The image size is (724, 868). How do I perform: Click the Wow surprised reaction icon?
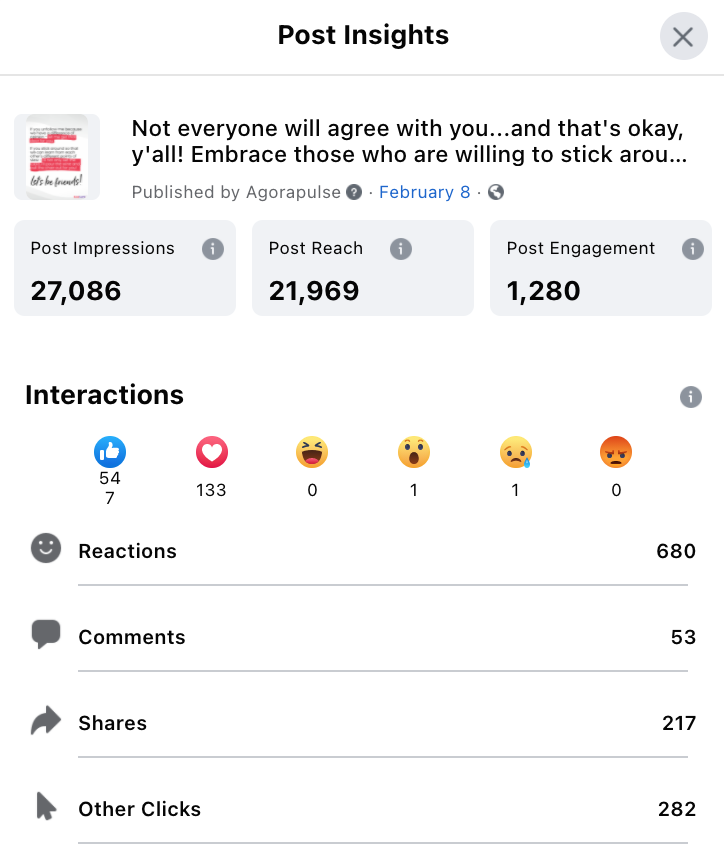tap(414, 452)
